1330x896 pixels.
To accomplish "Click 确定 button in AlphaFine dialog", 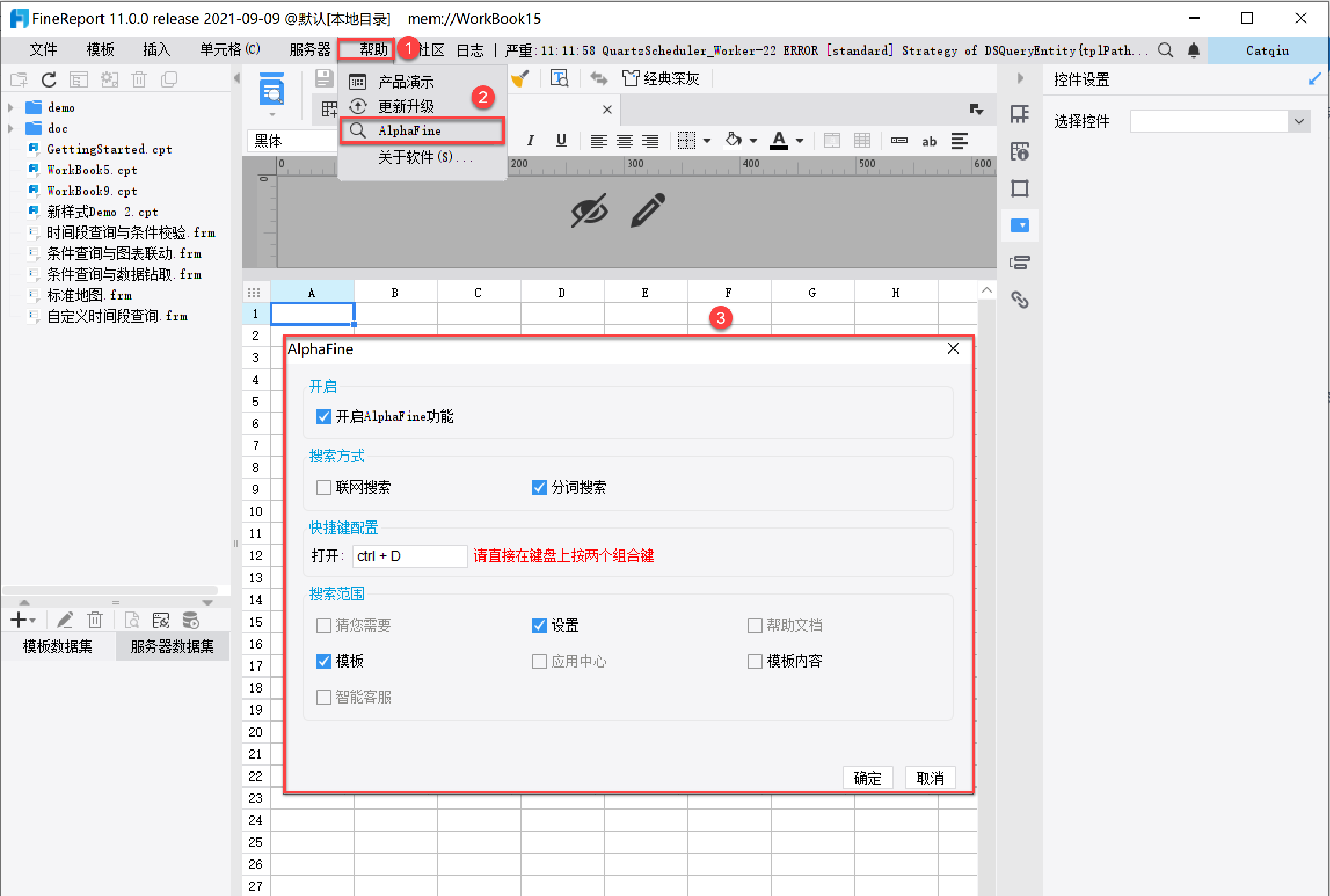I will tap(867, 778).
